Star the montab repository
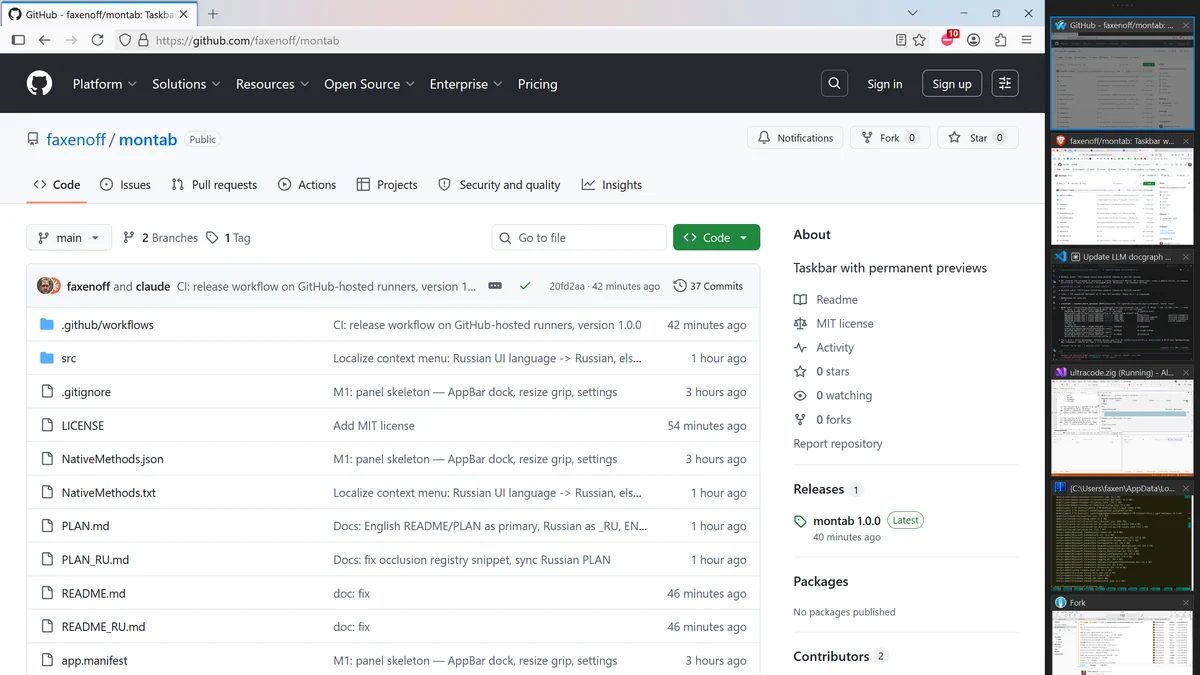Image resolution: width=1200 pixels, height=675 pixels. pyautogui.click(x=978, y=138)
